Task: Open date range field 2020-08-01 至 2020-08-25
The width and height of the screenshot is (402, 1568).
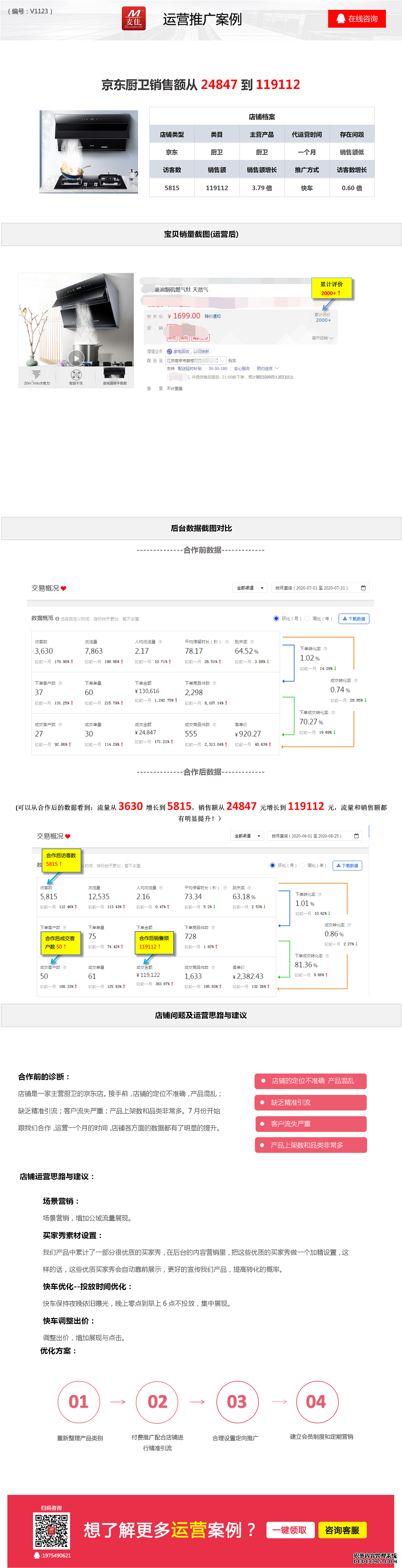Action: click(x=315, y=836)
